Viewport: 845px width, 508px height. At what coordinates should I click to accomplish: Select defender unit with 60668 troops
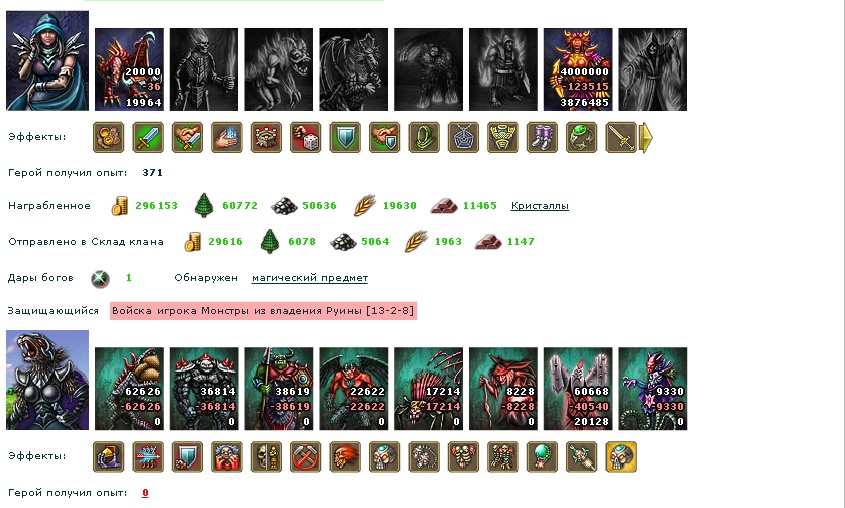[x=578, y=388]
